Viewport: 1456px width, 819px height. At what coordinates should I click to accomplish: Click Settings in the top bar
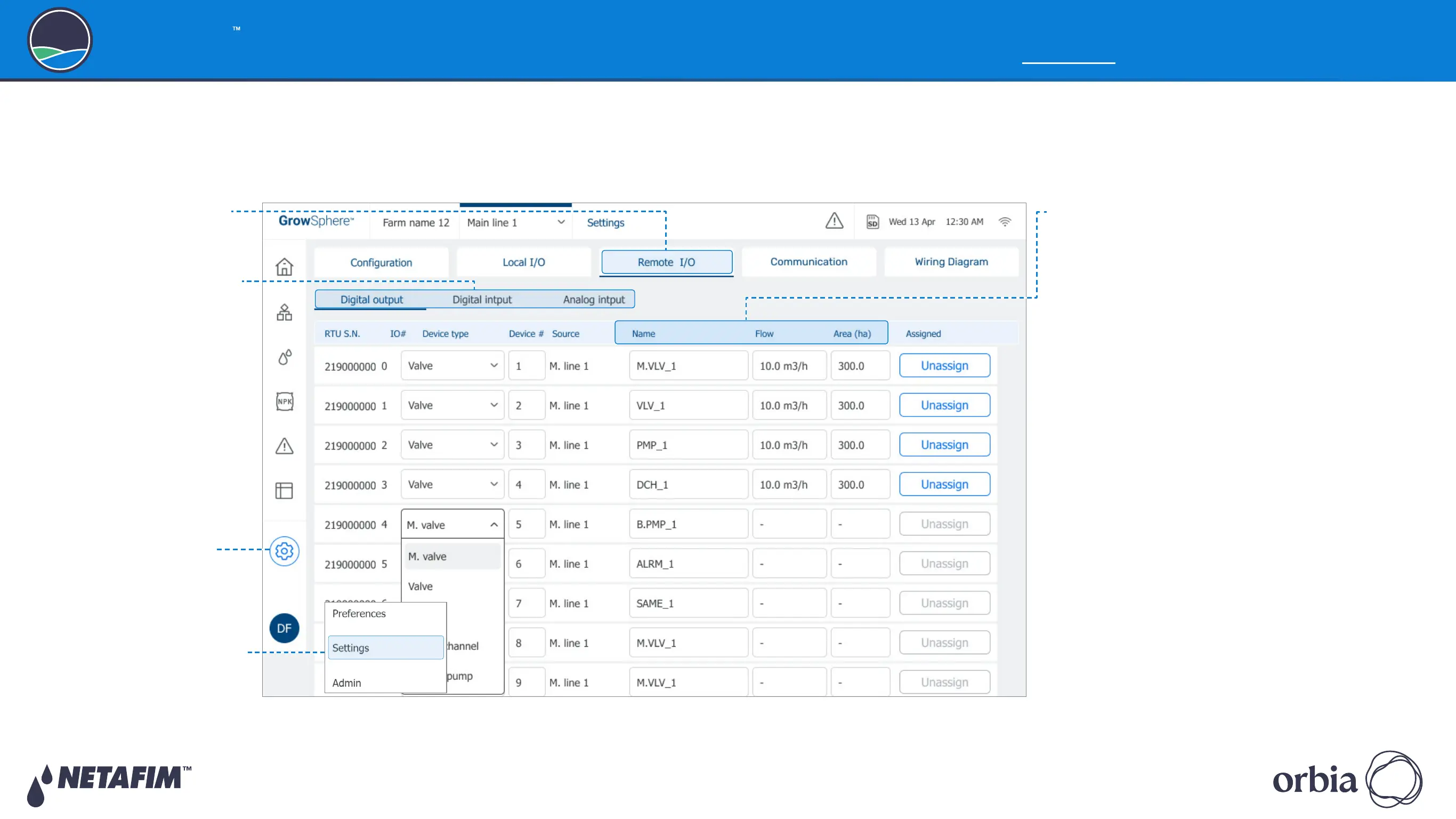pos(605,223)
